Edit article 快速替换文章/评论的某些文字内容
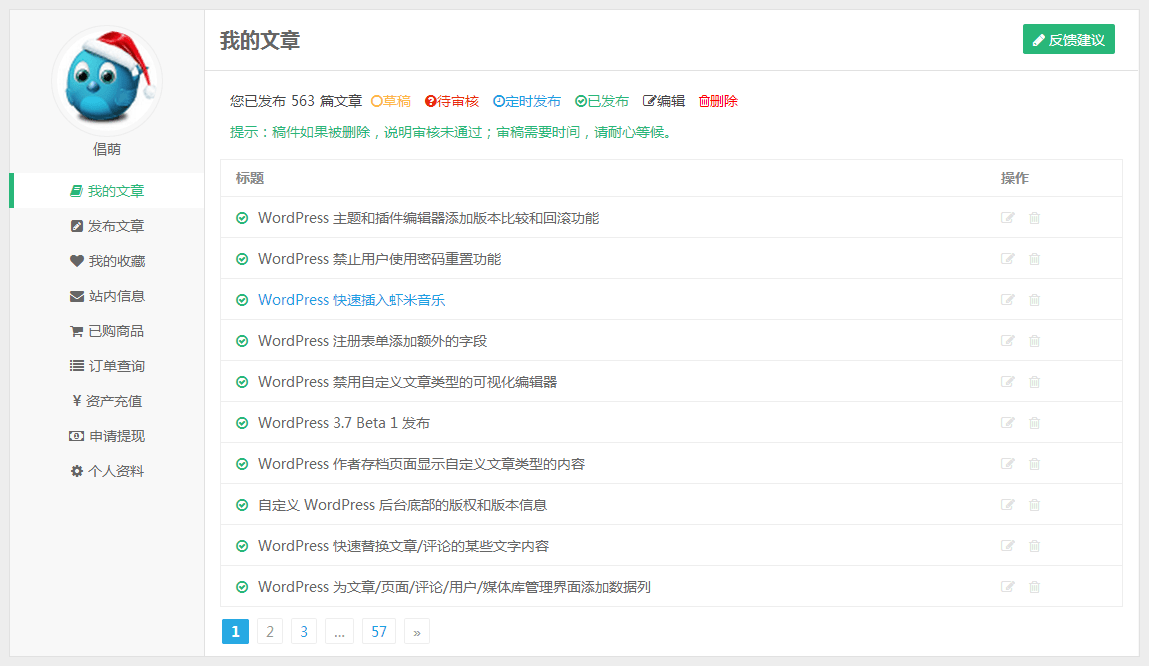Viewport: 1149px width, 666px height. [x=1008, y=546]
